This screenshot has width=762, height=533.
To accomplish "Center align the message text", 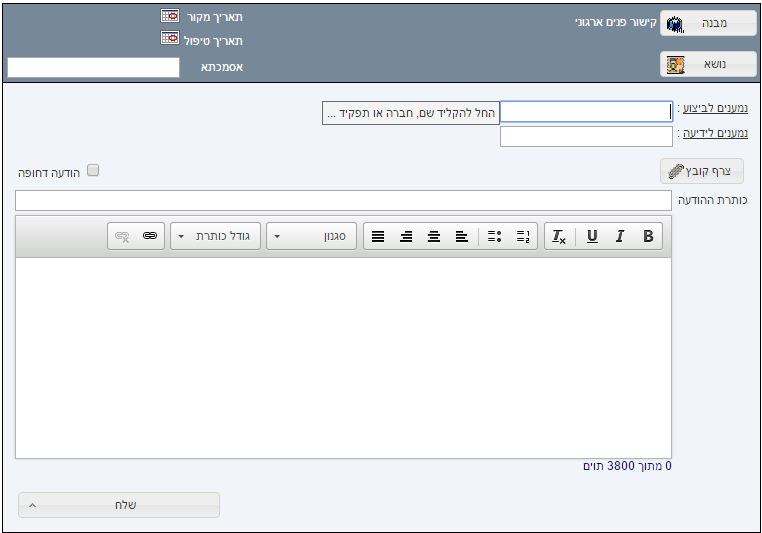I will pos(434,237).
